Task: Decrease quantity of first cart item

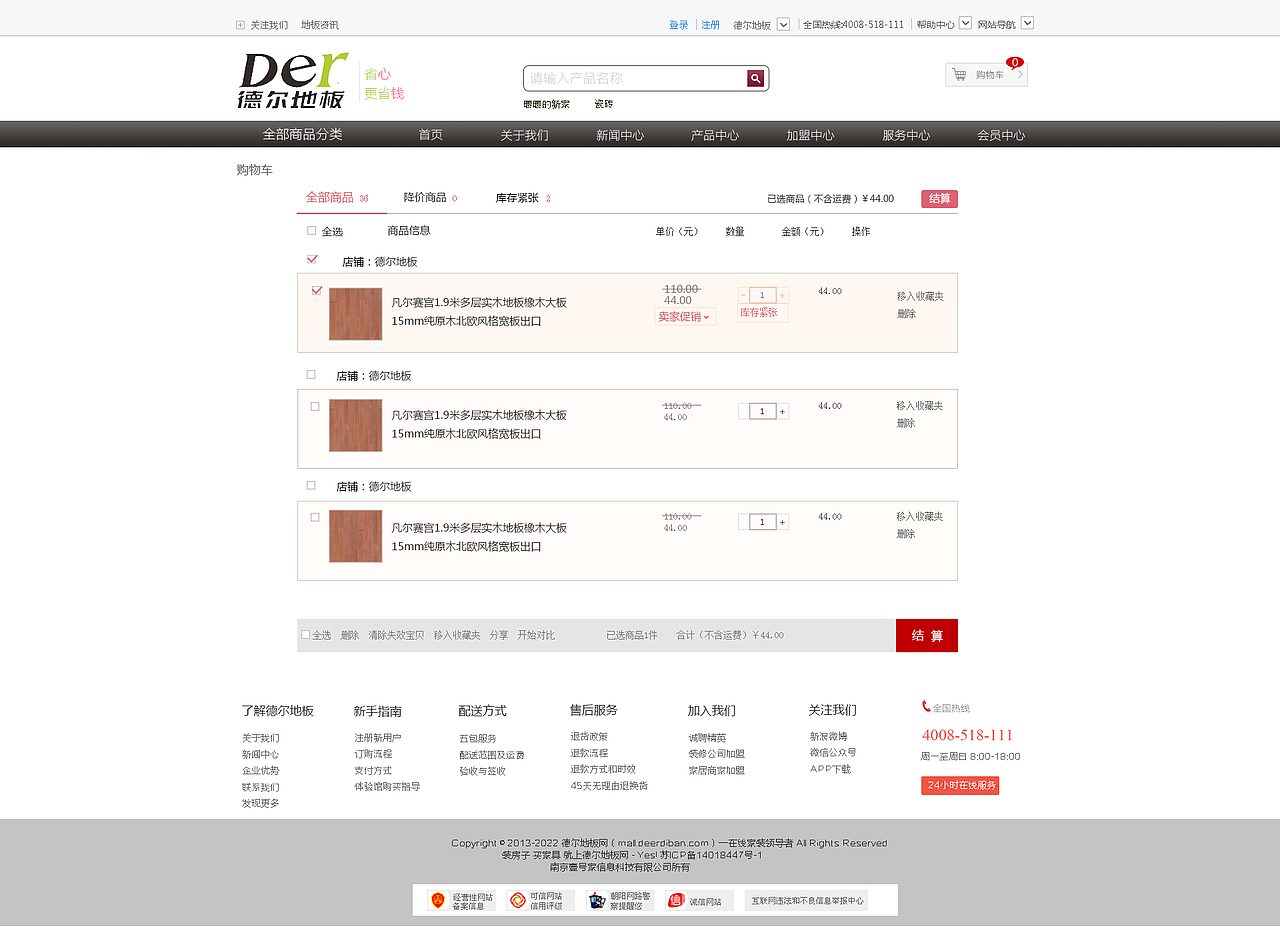Action: (743, 295)
